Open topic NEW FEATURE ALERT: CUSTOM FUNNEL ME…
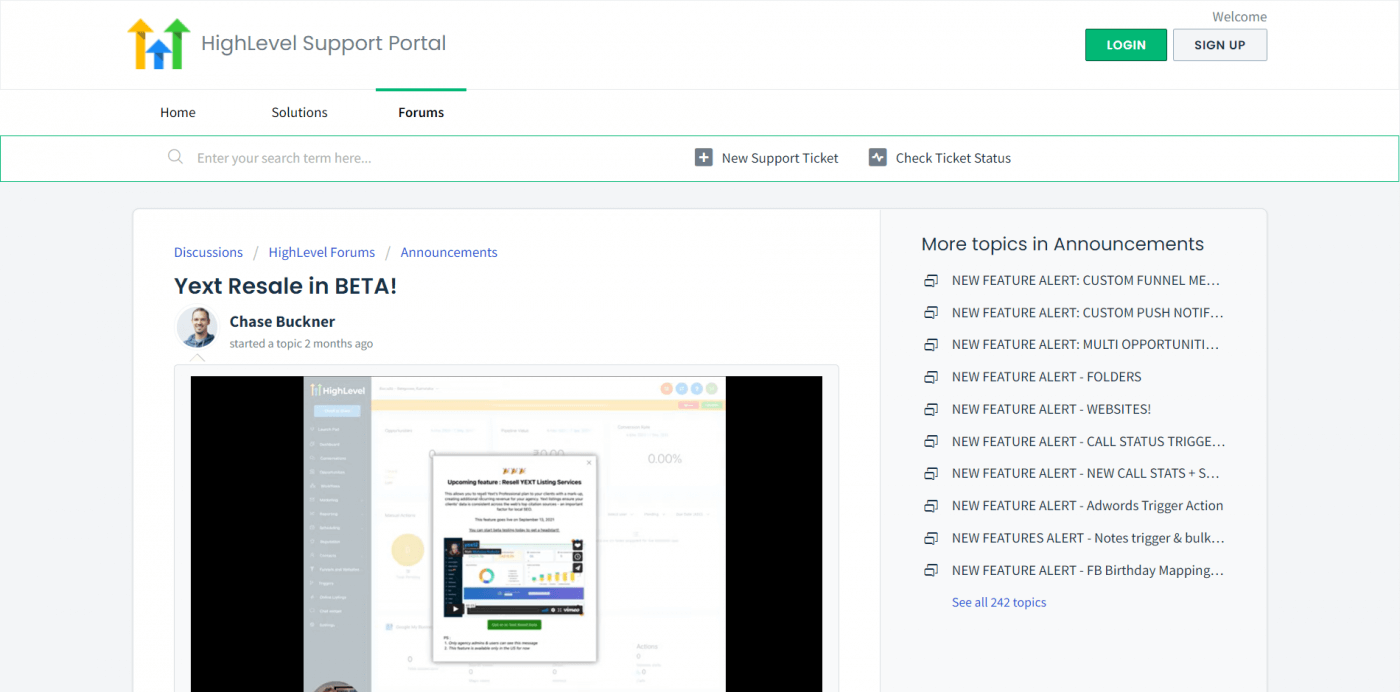Image resolution: width=1400 pixels, height=692 pixels. click(x=1086, y=280)
